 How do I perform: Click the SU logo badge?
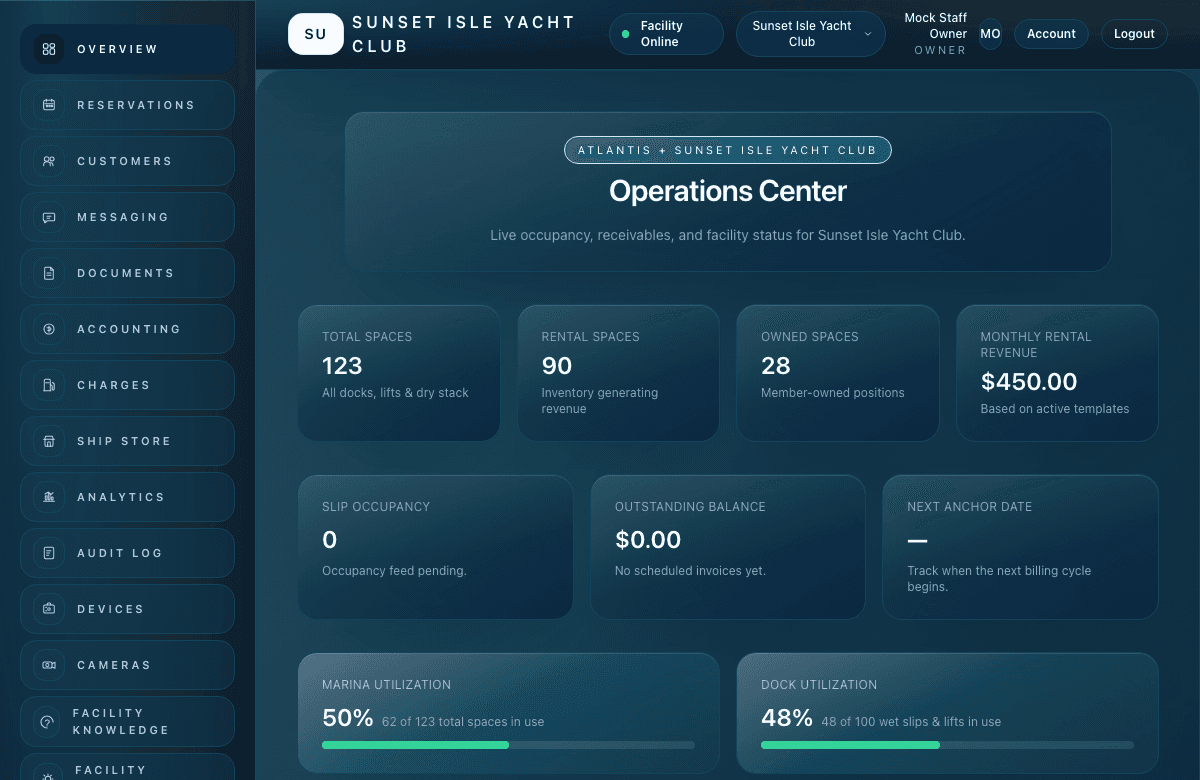click(x=315, y=34)
